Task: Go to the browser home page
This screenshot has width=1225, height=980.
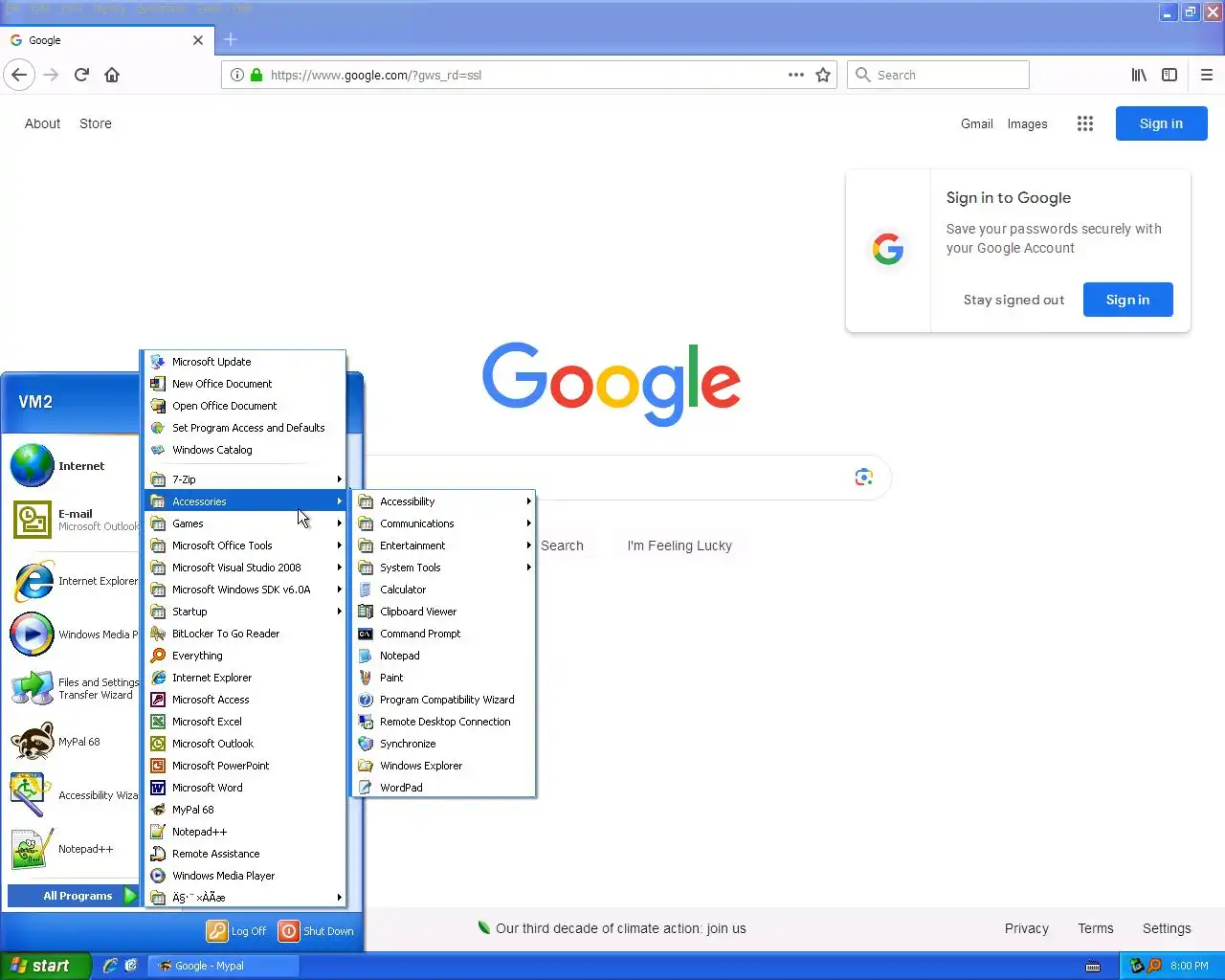Action: click(112, 75)
